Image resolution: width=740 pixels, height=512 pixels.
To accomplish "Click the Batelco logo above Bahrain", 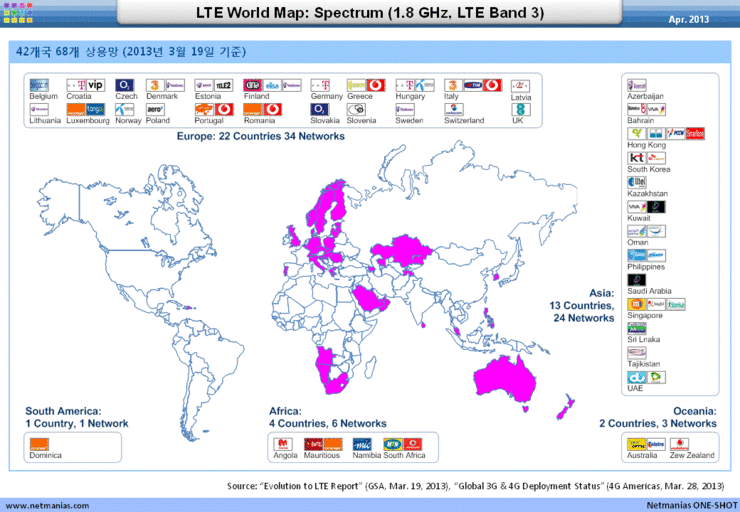I will 637,109.
